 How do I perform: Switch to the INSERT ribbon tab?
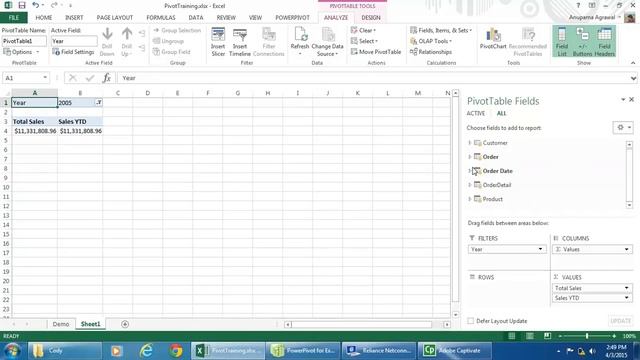coord(74,18)
